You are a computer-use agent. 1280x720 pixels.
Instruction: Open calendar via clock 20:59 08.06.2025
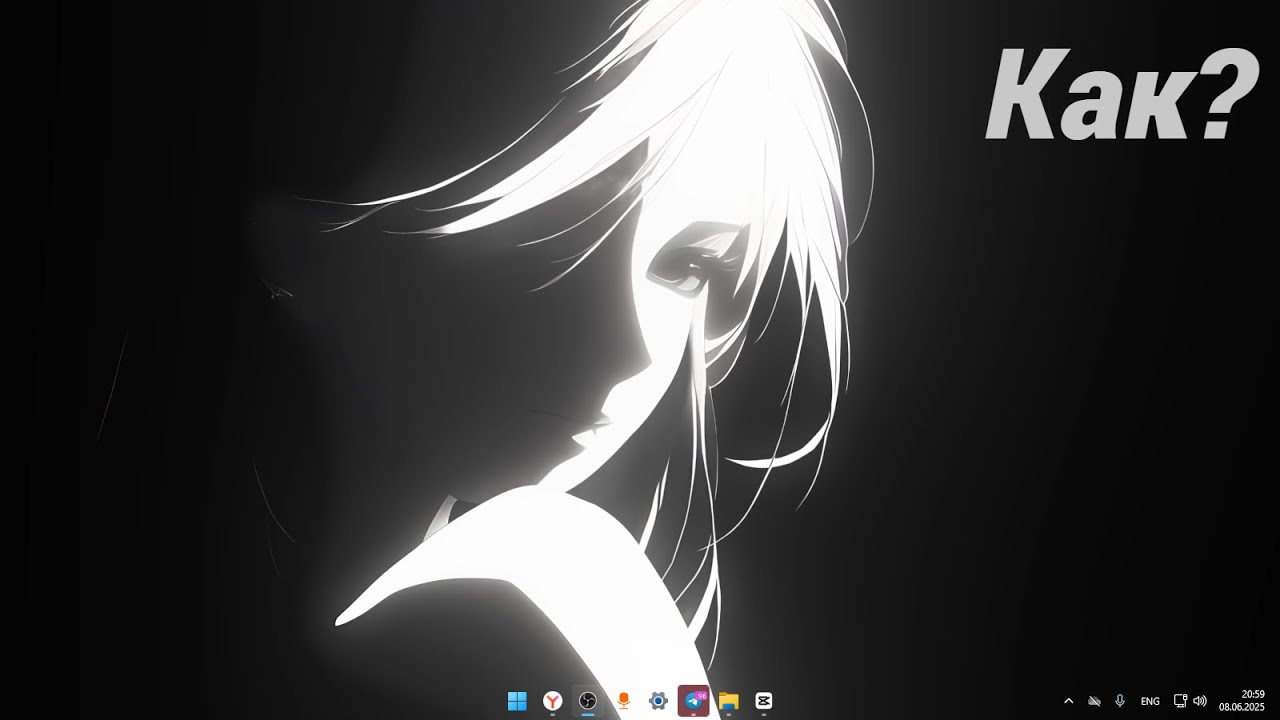(x=1242, y=700)
